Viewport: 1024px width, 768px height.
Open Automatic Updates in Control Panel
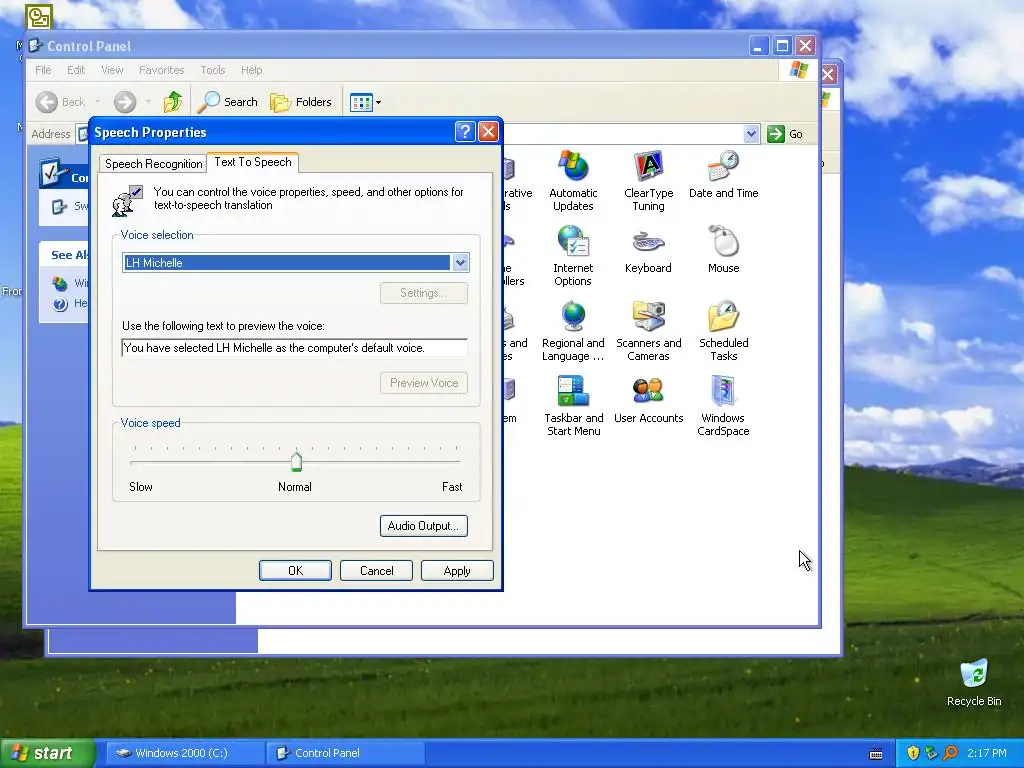point(573,181)
